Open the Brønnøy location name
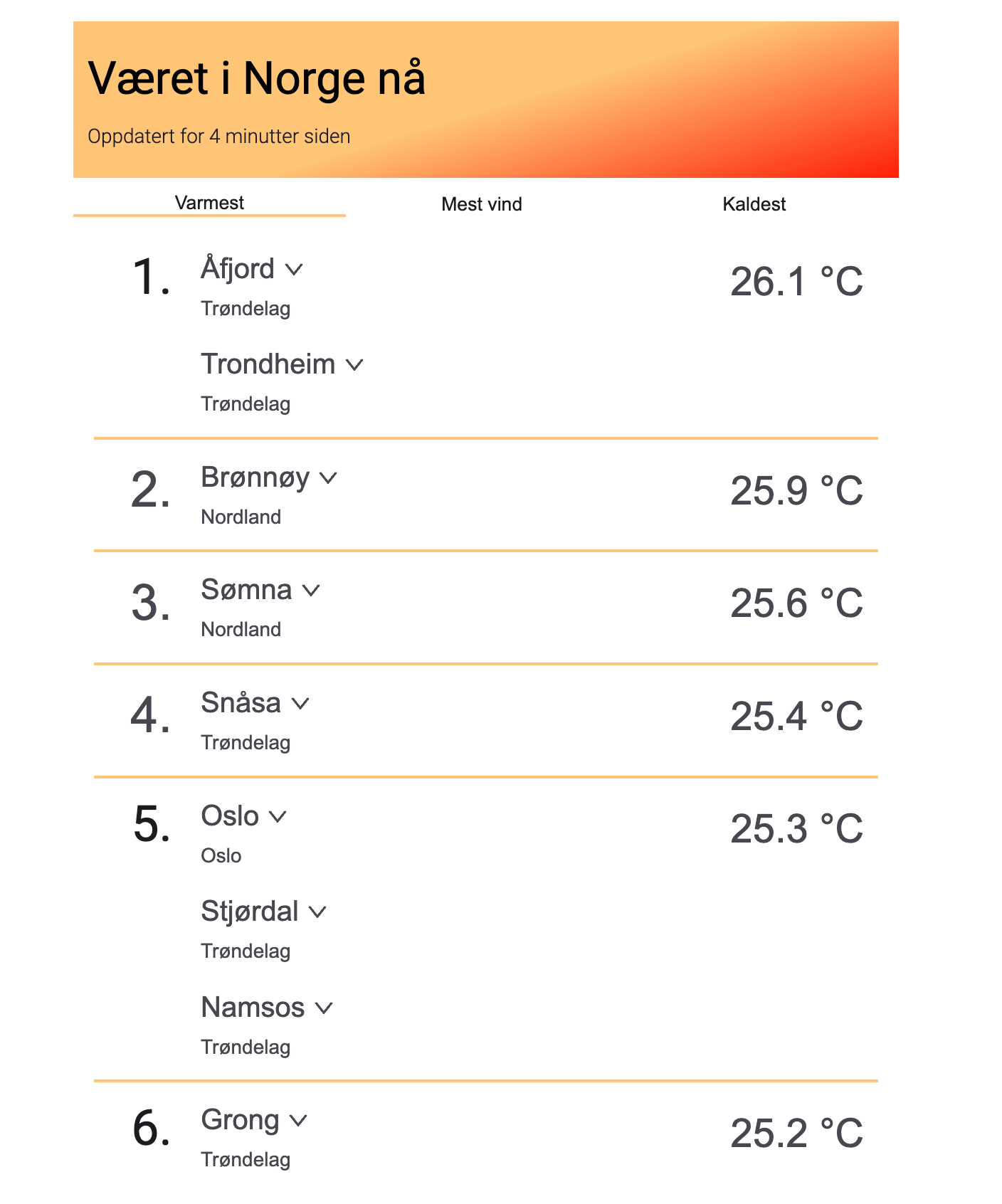 click(x=255, y=477)
